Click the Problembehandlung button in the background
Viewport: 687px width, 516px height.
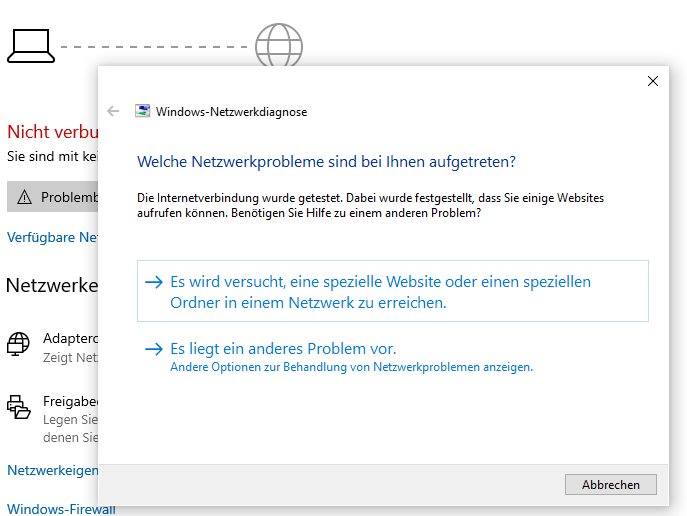[53, 197]
